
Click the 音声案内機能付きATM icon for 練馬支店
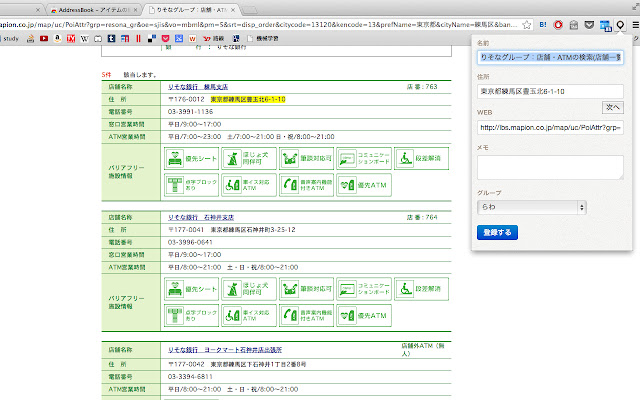coord(304,184)
